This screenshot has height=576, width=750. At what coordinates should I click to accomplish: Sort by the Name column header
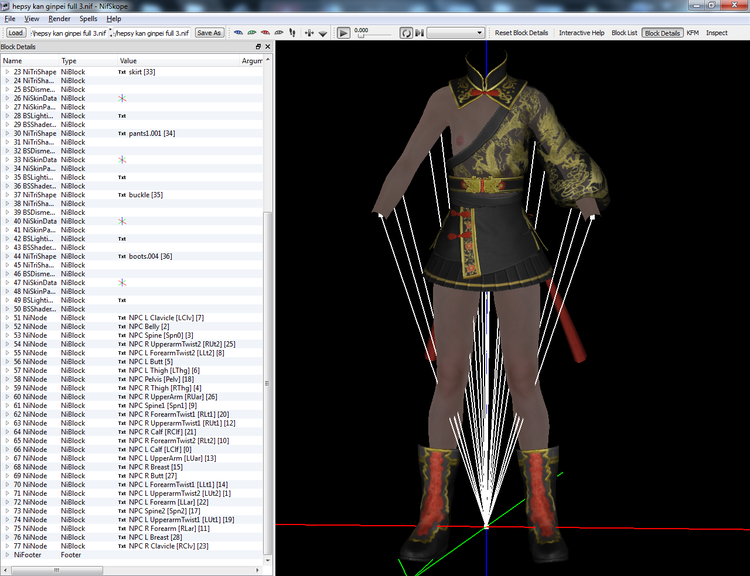pyautogui.click(x=30, y=61)
